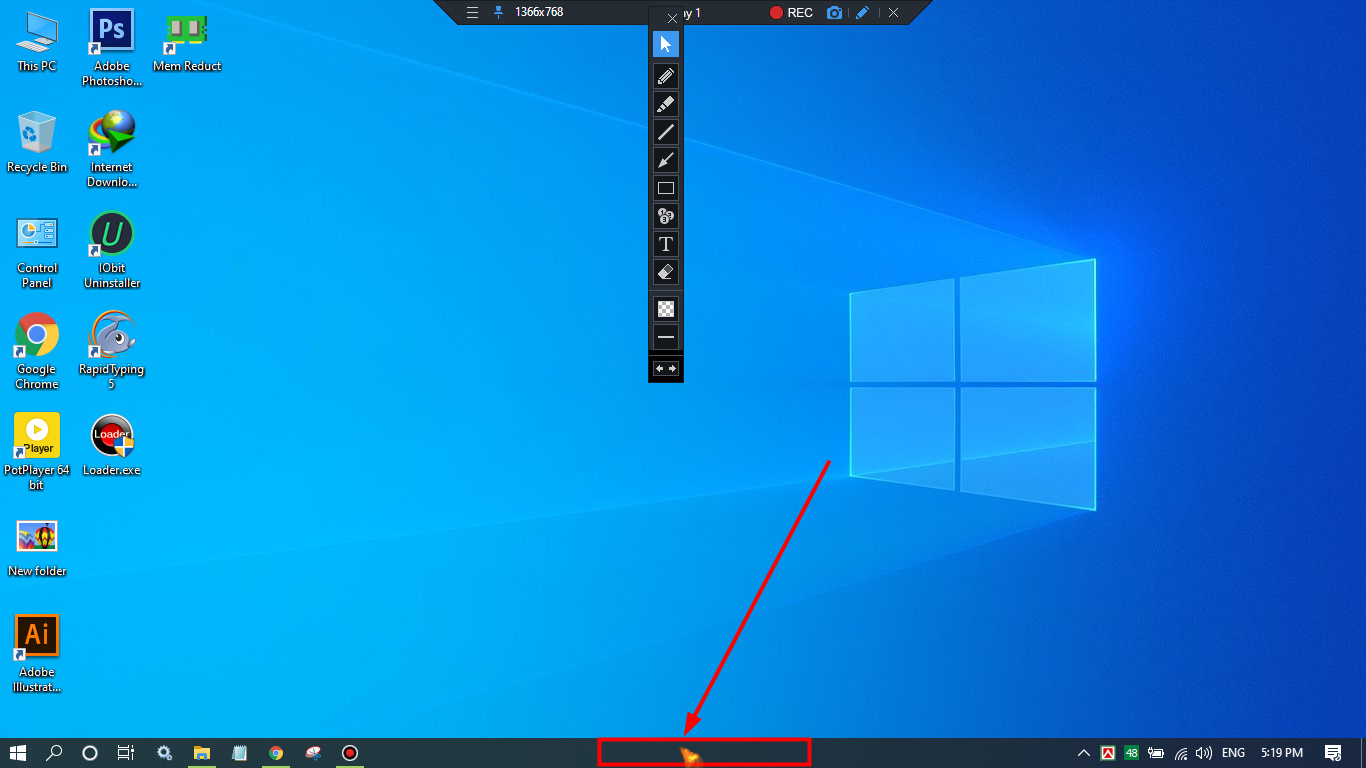Open the ENG language input selector
Image resolution: width=1366 pixels, height=768 pixels.
click(x=1233, y=753)
